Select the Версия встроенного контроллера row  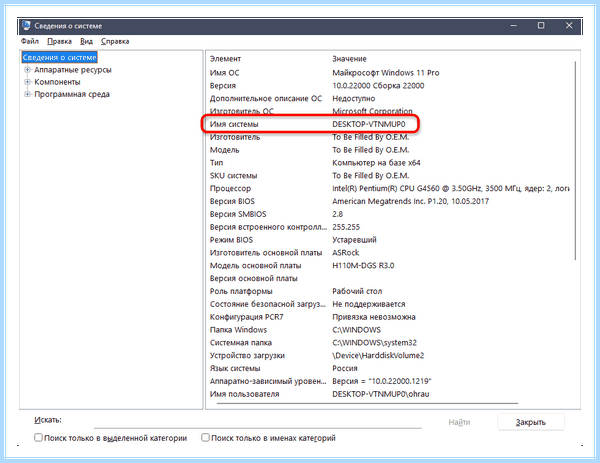point(390,227)
